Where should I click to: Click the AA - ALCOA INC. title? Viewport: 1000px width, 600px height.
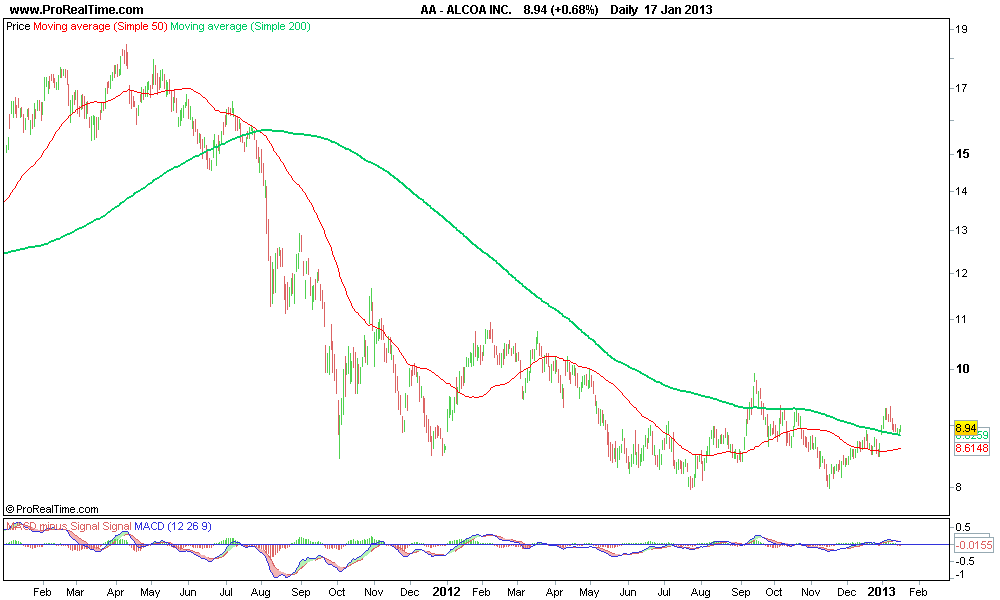(x=466, y=10)
